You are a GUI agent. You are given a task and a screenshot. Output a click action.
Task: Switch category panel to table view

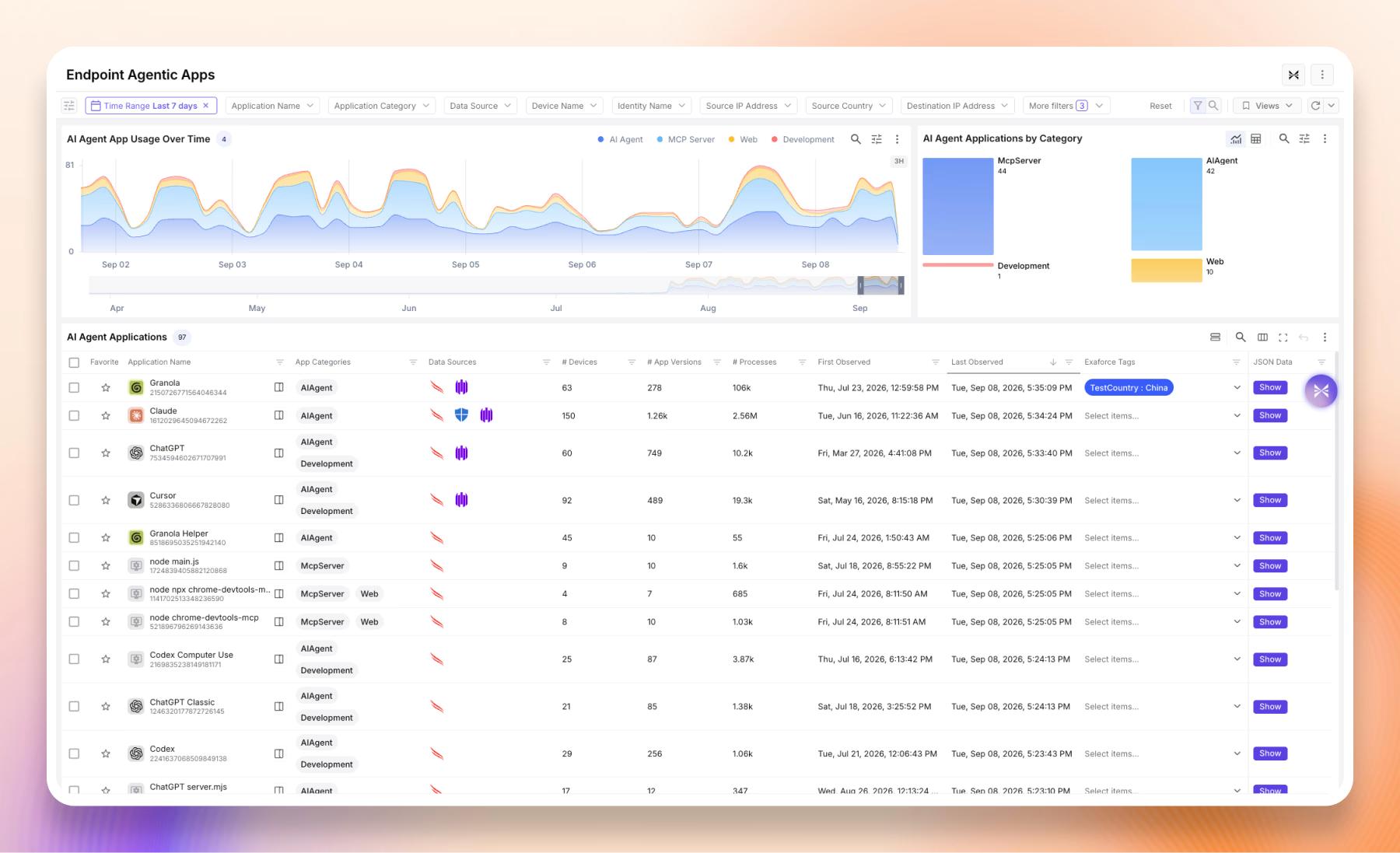click(1255, 138)
